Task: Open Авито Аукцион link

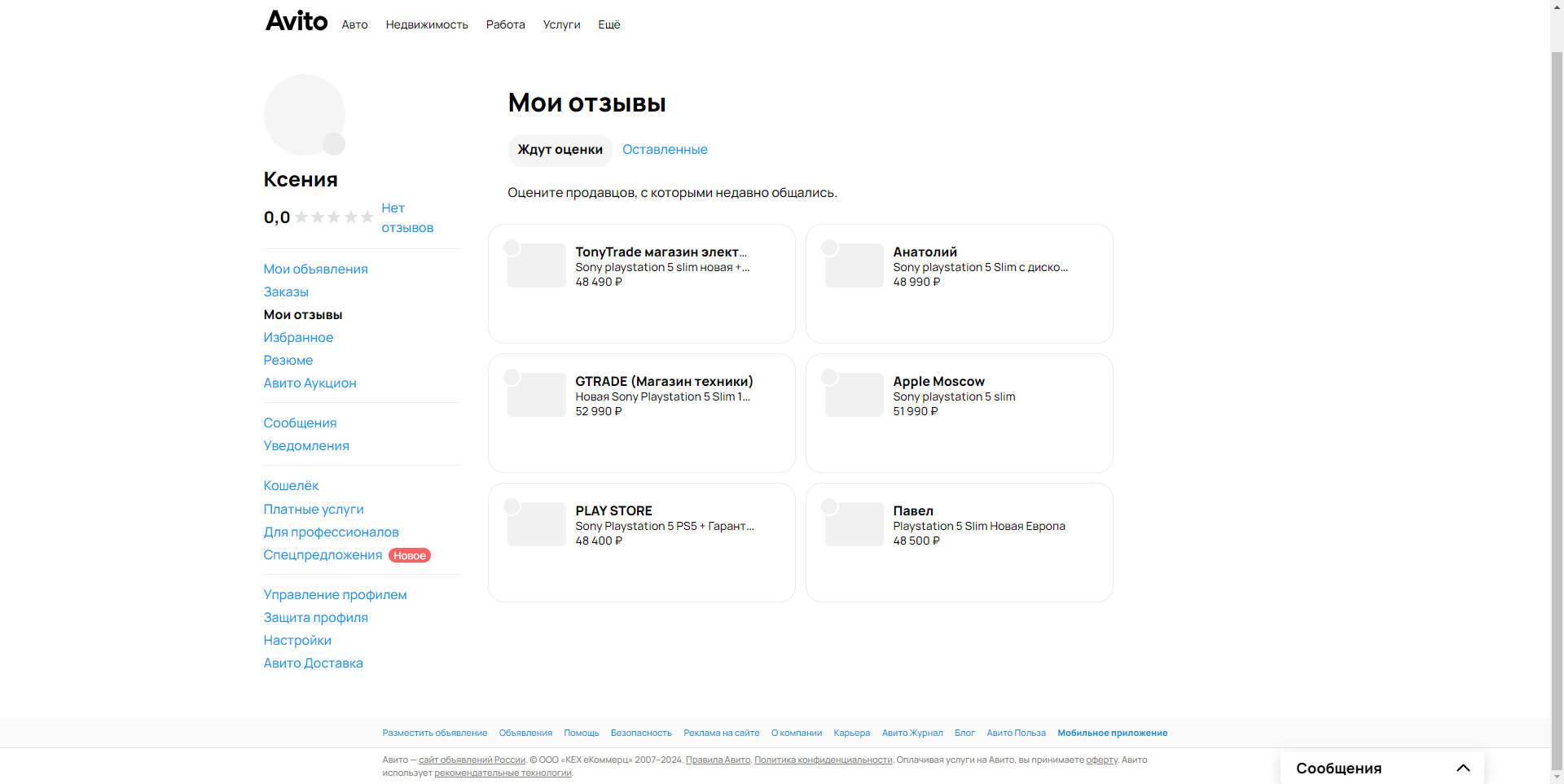Action: click(x=310, y=383)
